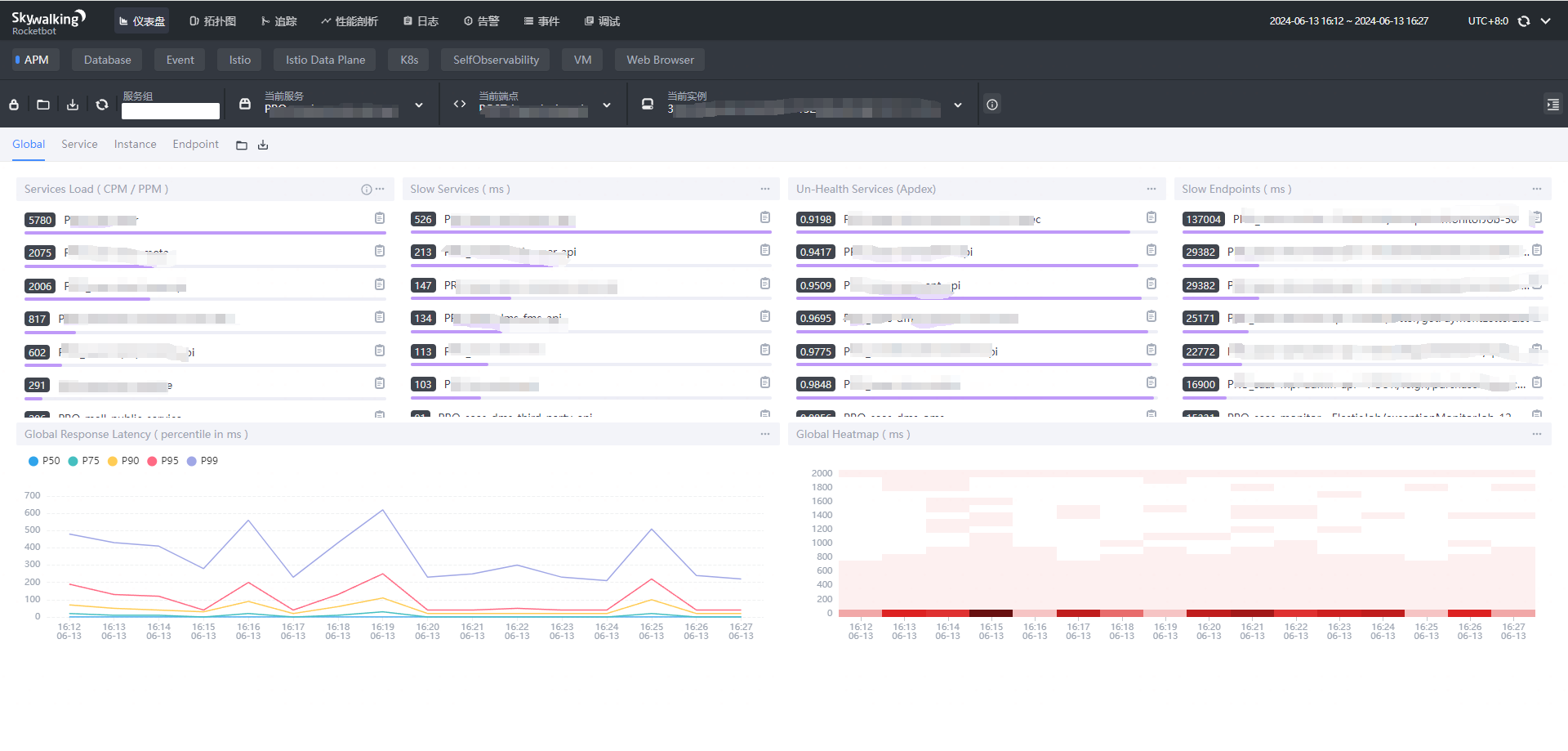Viewport: 1568px width, 751px height.
Task: Toggle P75 series in latency legend
Action: point(84,461)
